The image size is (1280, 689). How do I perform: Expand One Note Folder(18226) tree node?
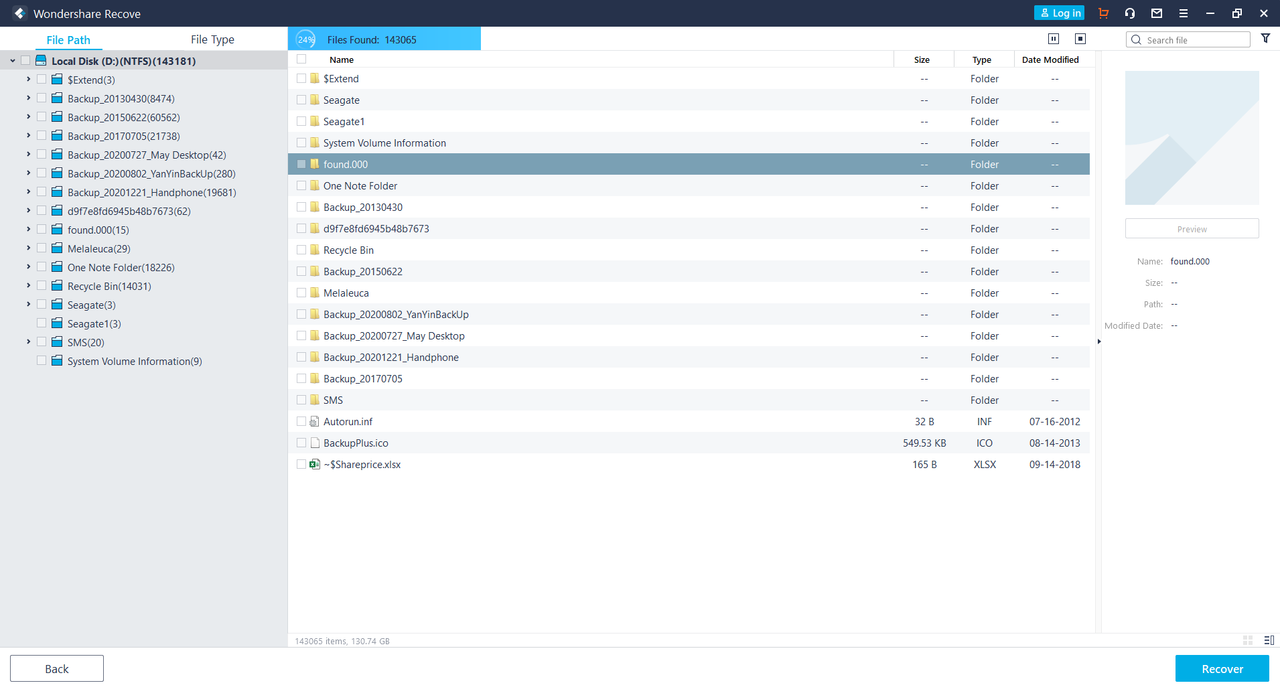tap(28, 267)
